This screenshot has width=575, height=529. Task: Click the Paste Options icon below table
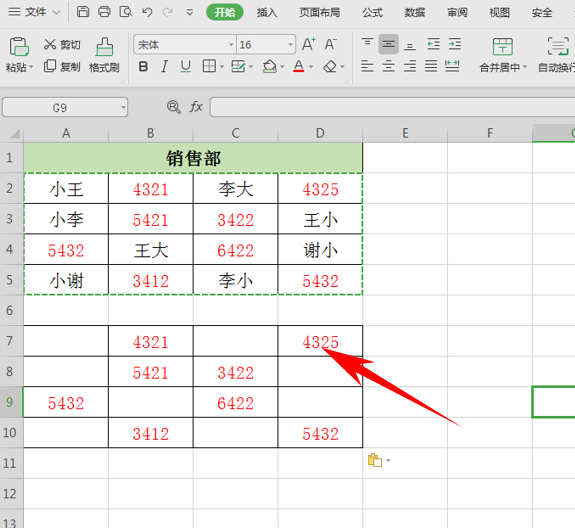(375, 460)
